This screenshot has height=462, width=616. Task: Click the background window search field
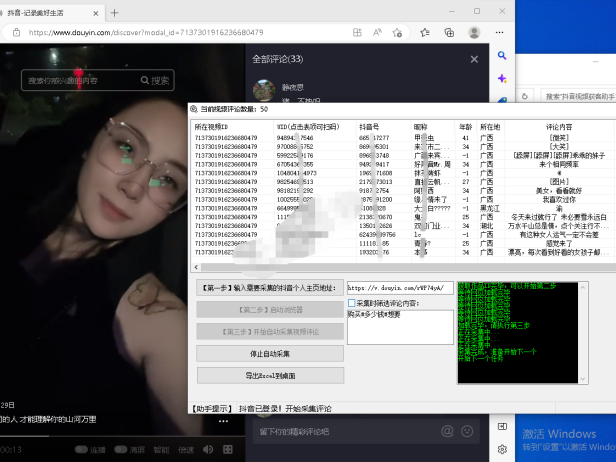[578, 96]
